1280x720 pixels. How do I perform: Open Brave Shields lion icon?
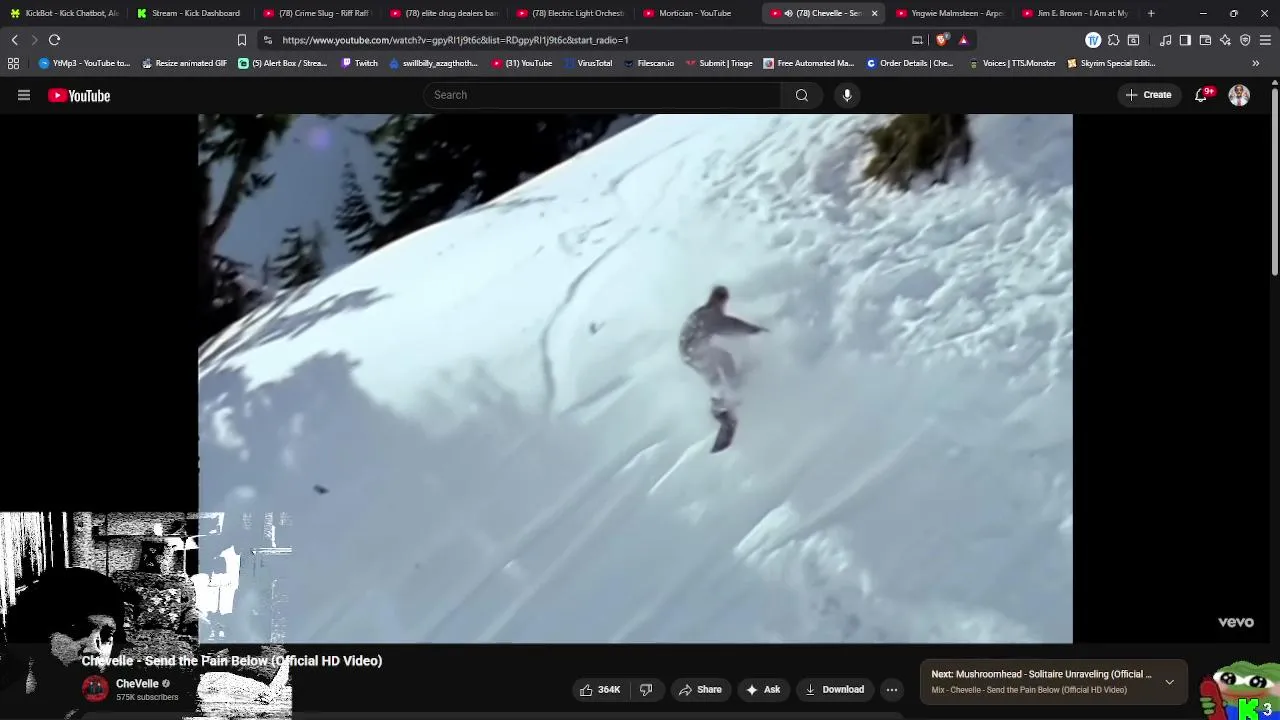point(942,40)
